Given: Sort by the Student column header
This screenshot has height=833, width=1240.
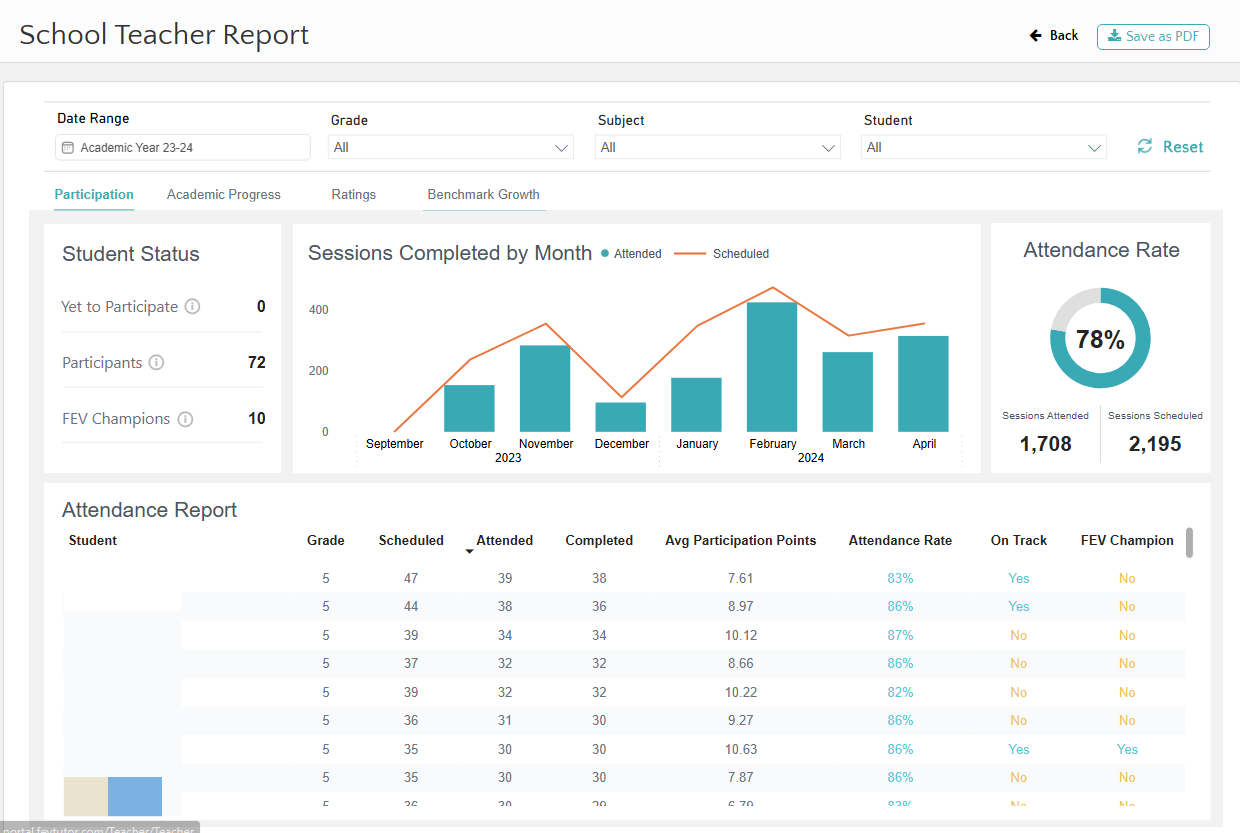Looking at the screenshot, I should 93,540.
